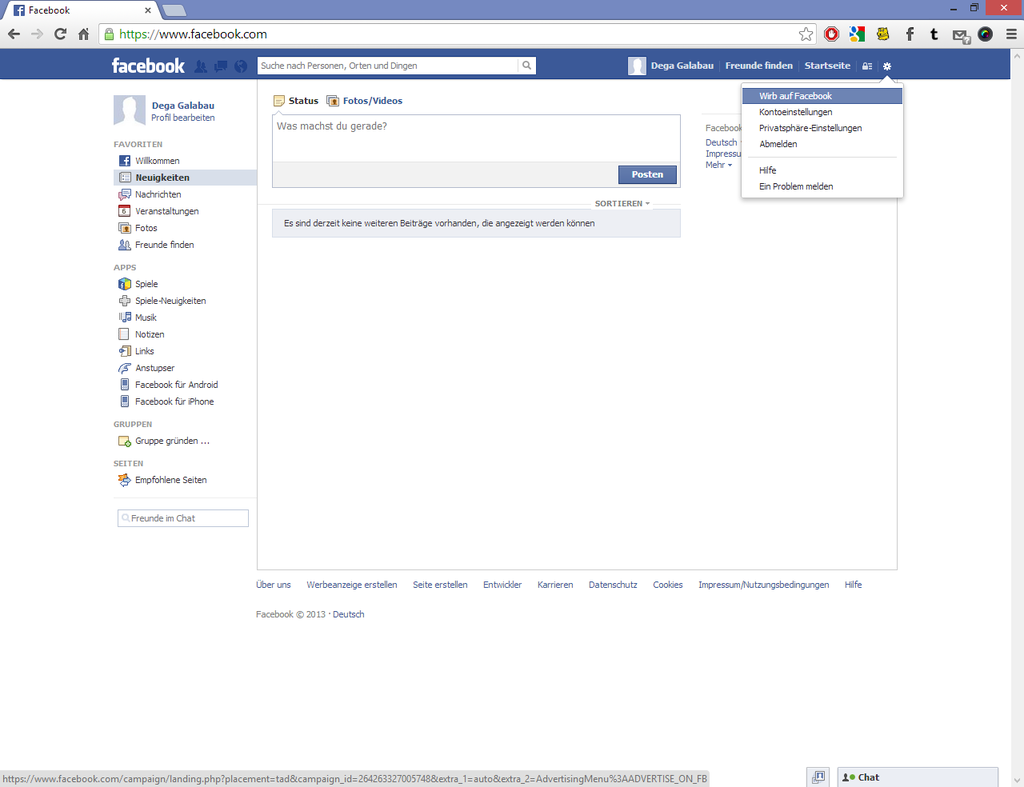Open Chrome hamburger menu
1024x787 pixels.
tap(1011, 34)
